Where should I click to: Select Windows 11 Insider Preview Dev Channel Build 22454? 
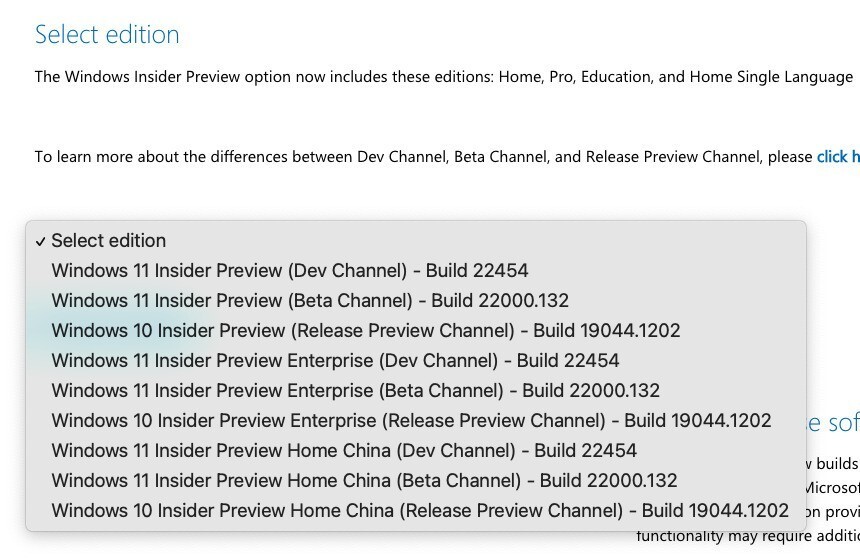point(289,271)
